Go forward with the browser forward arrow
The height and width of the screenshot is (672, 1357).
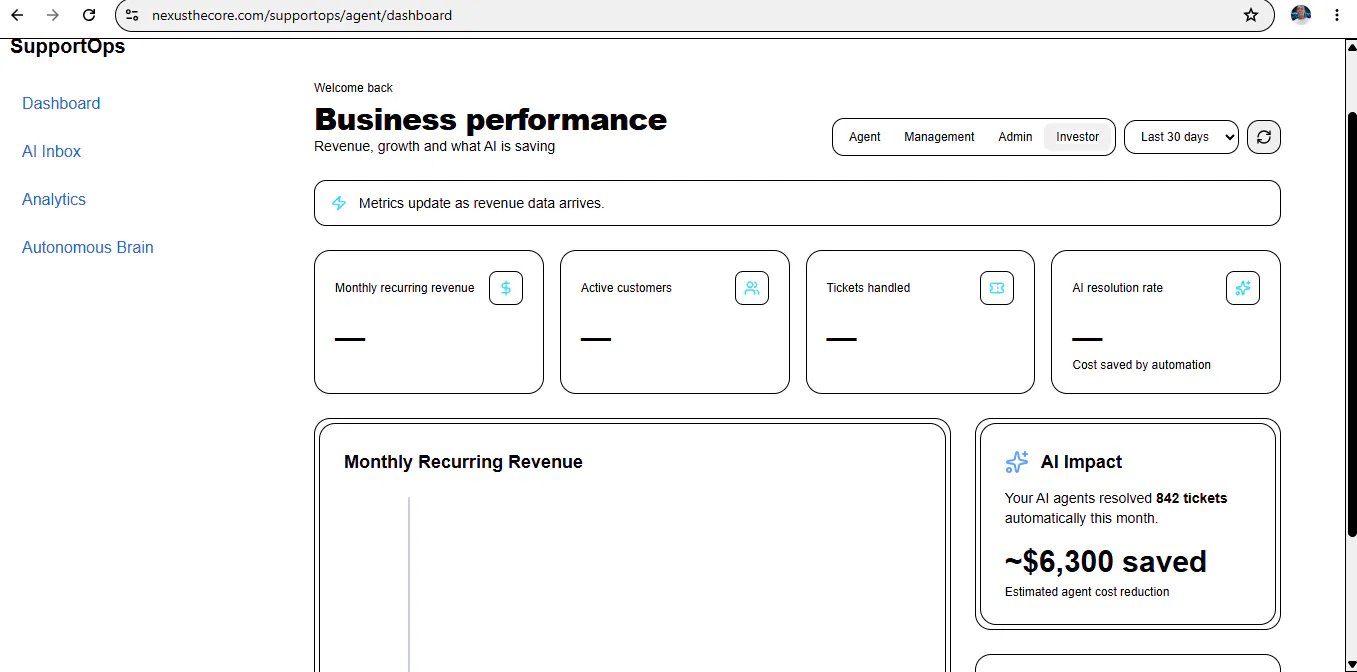pyautogui.click(x=53, y=15)
